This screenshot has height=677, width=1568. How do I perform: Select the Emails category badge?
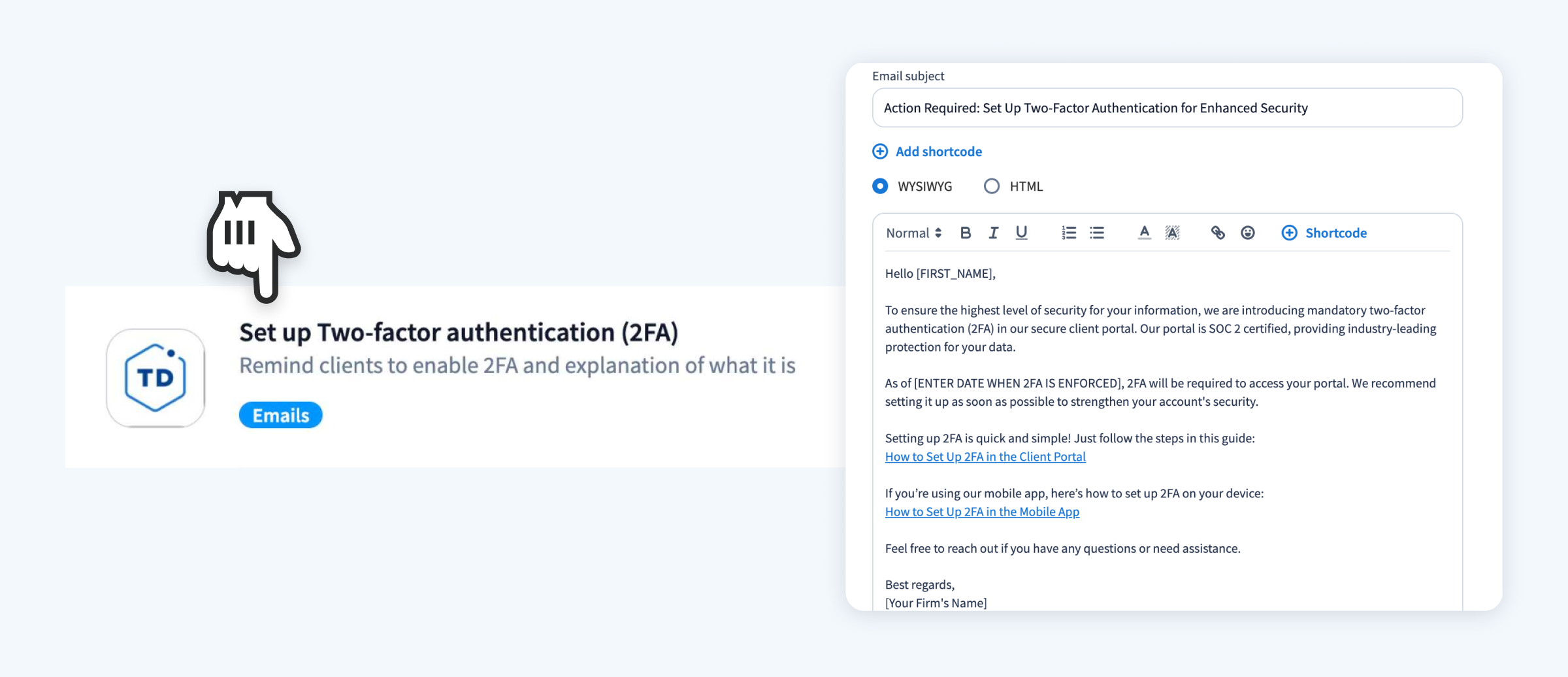pyautogui.click(x=280, y=414)
